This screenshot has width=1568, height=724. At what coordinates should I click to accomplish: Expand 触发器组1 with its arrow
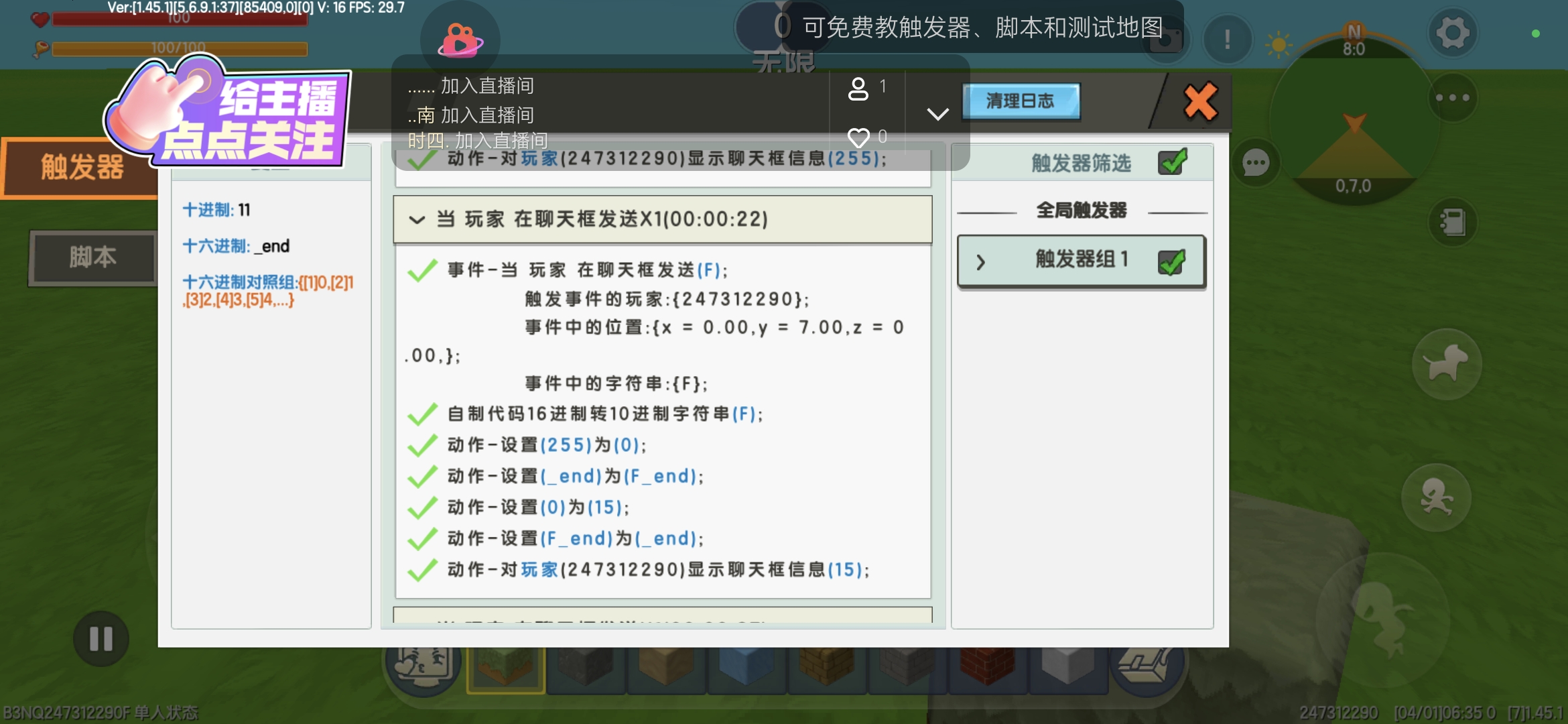click(981, 262)
